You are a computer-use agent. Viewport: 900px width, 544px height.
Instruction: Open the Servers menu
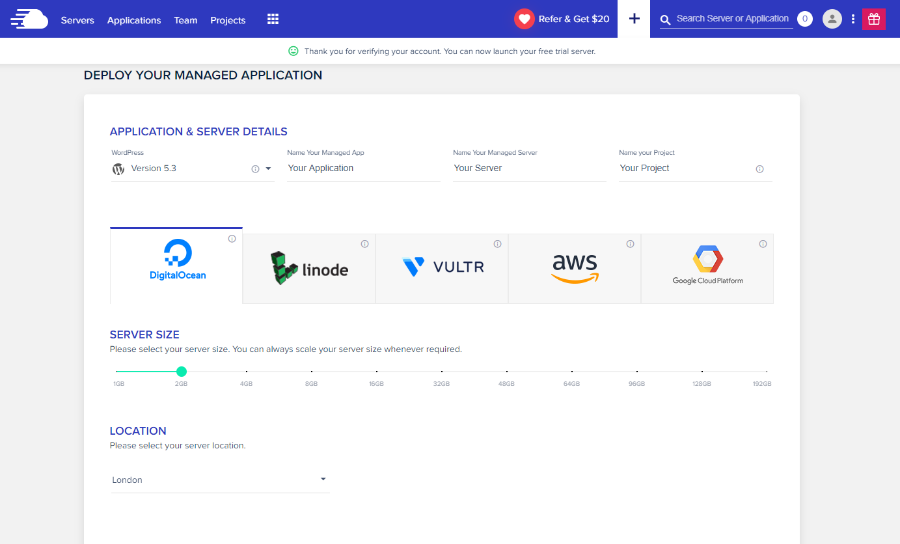tap(77, 20)
